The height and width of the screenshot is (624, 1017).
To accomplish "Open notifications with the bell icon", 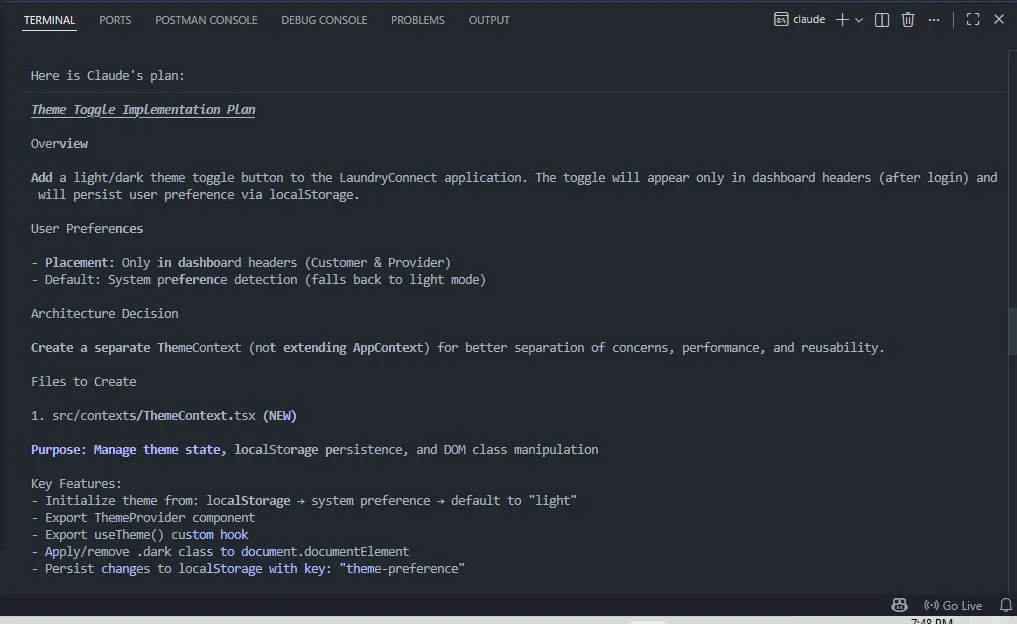I will [1005, 604].
